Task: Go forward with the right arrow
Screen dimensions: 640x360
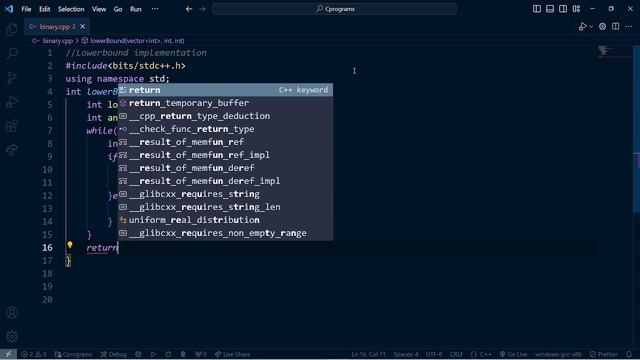Action: click(202, 9)
